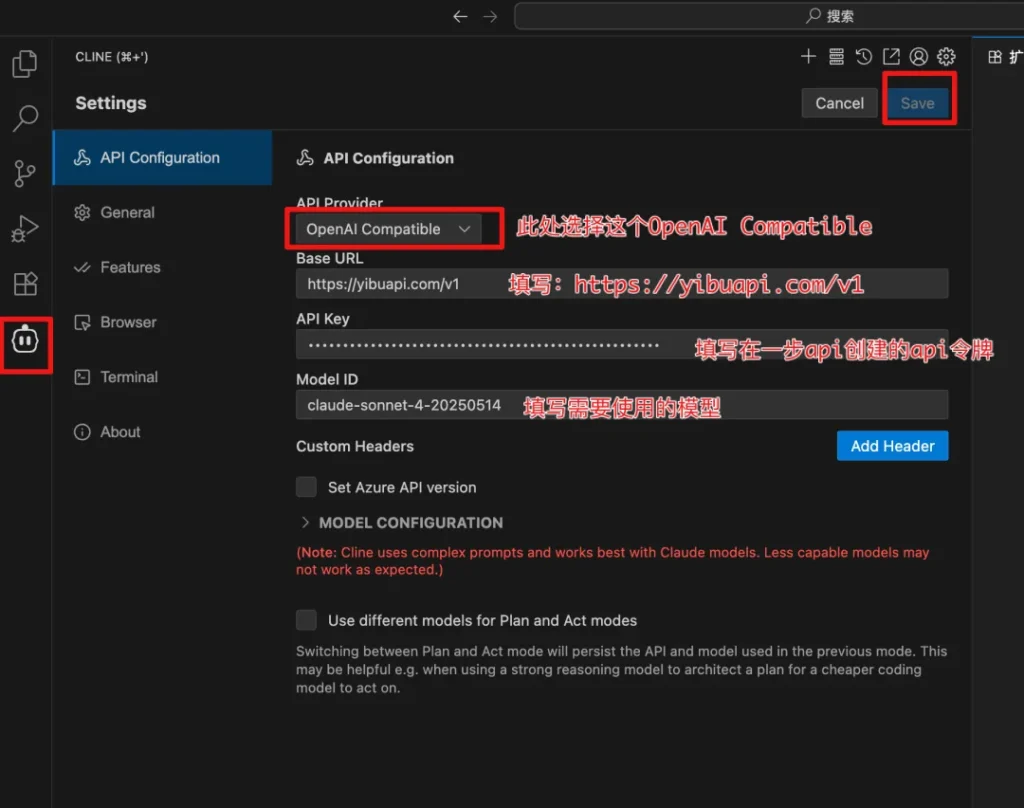Open the Cline account icon

click(918, 56)
